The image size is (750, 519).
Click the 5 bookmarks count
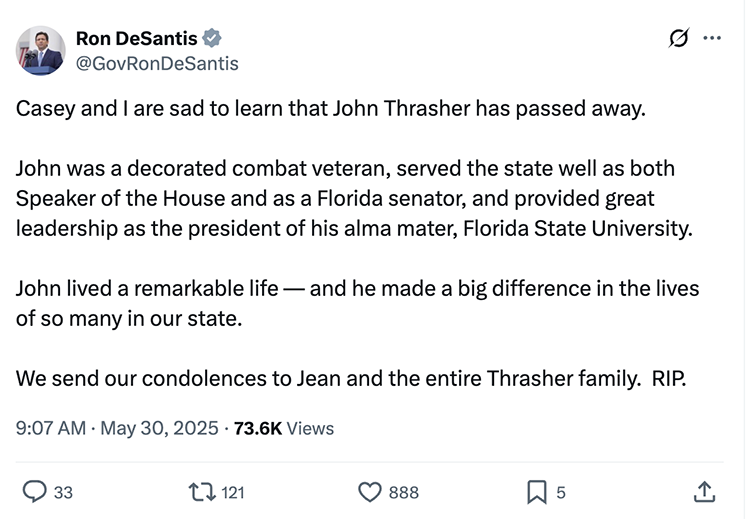561,492
